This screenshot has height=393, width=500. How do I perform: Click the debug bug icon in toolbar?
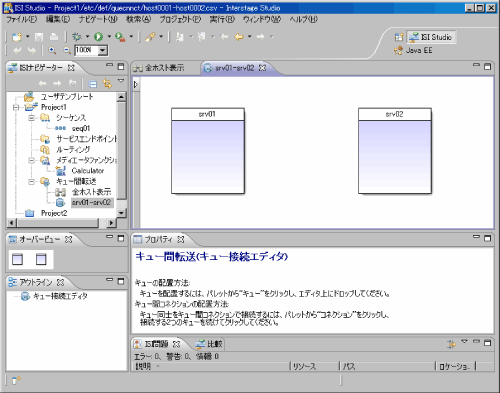[x=77, y=36]
